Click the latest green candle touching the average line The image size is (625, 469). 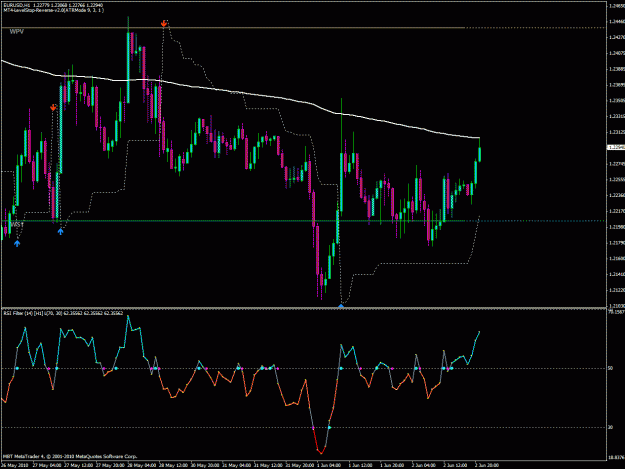[480, 153]
